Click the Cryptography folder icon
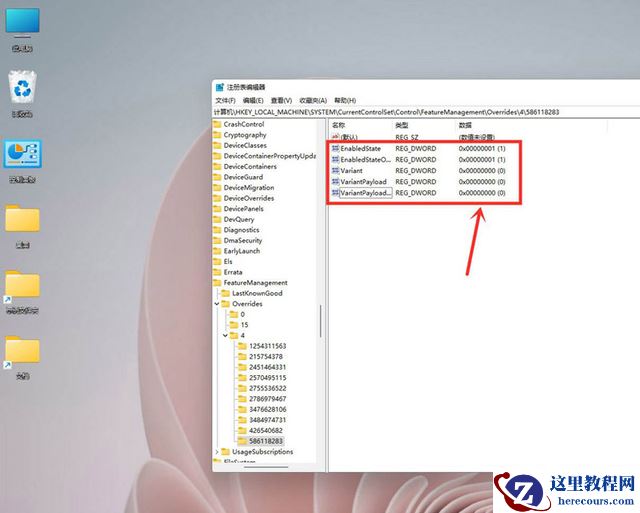 click(x=217, y=135)
